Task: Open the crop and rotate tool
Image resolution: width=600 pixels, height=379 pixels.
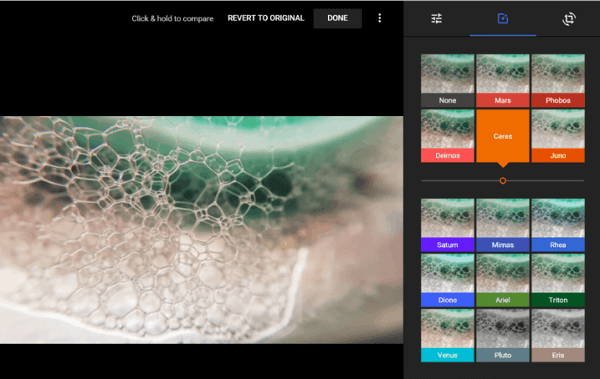Action: click(x=569, y=19)
